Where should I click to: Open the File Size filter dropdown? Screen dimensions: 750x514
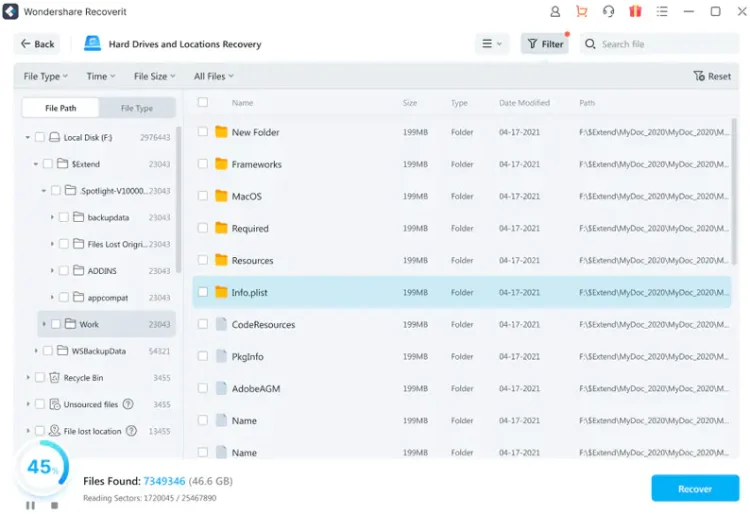154,77
